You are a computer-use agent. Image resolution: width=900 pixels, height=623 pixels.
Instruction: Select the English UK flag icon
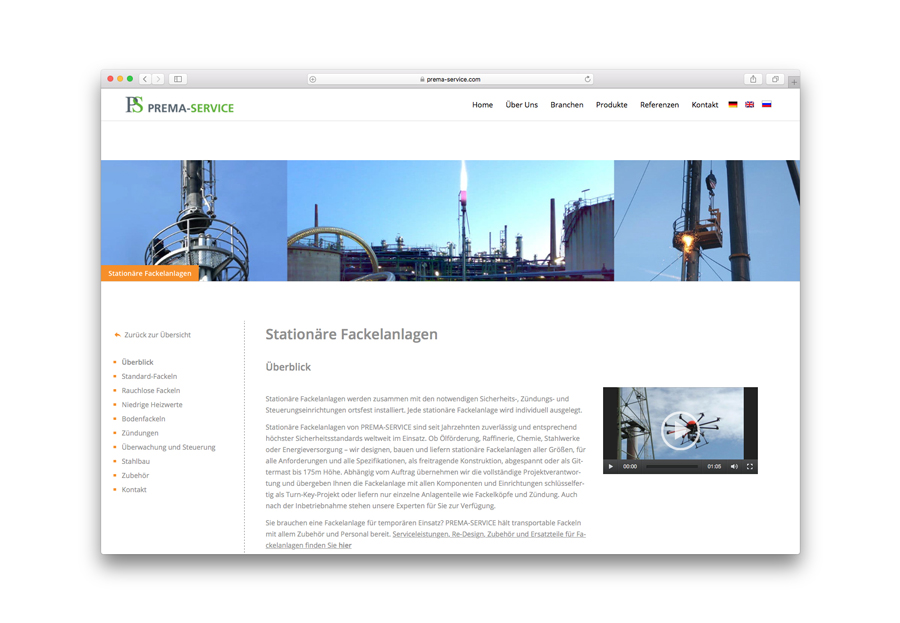click(749, 105)
